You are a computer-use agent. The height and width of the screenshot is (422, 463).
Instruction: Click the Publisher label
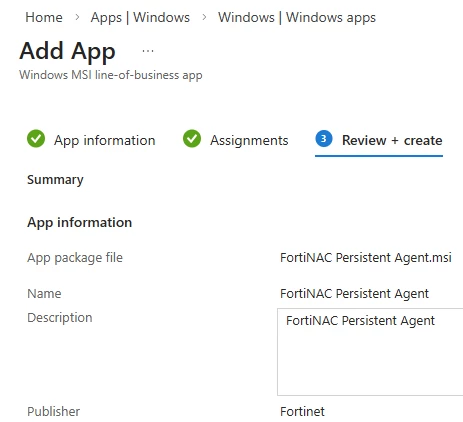coord(53,412)
